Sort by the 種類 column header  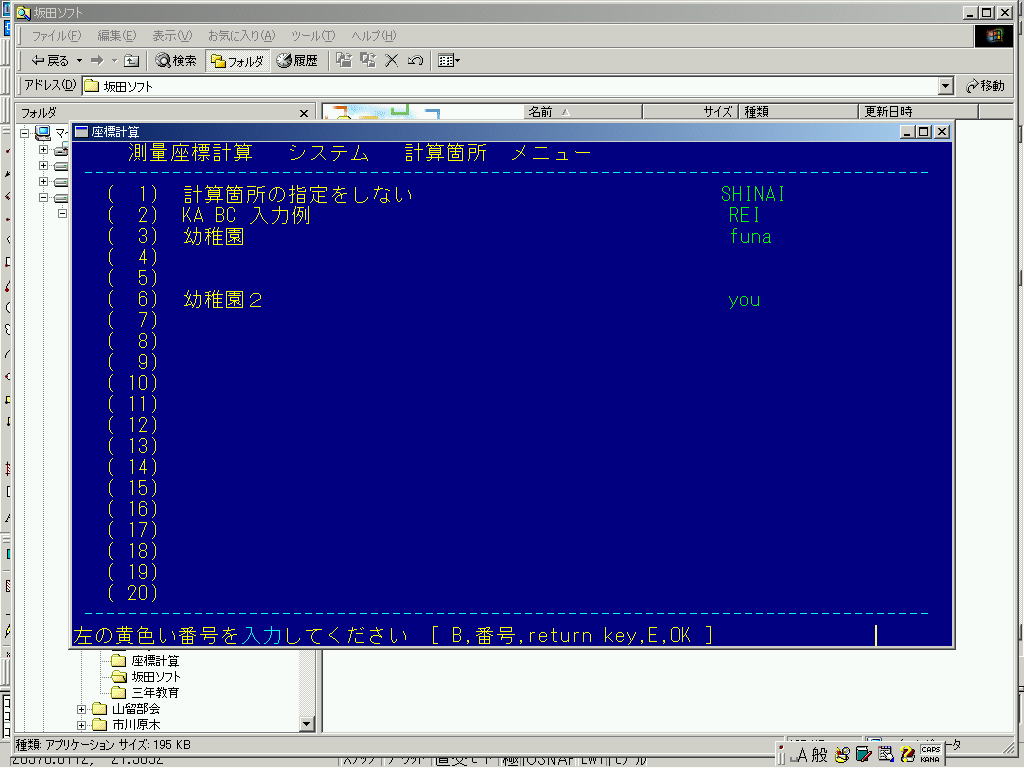pos(798,112)
